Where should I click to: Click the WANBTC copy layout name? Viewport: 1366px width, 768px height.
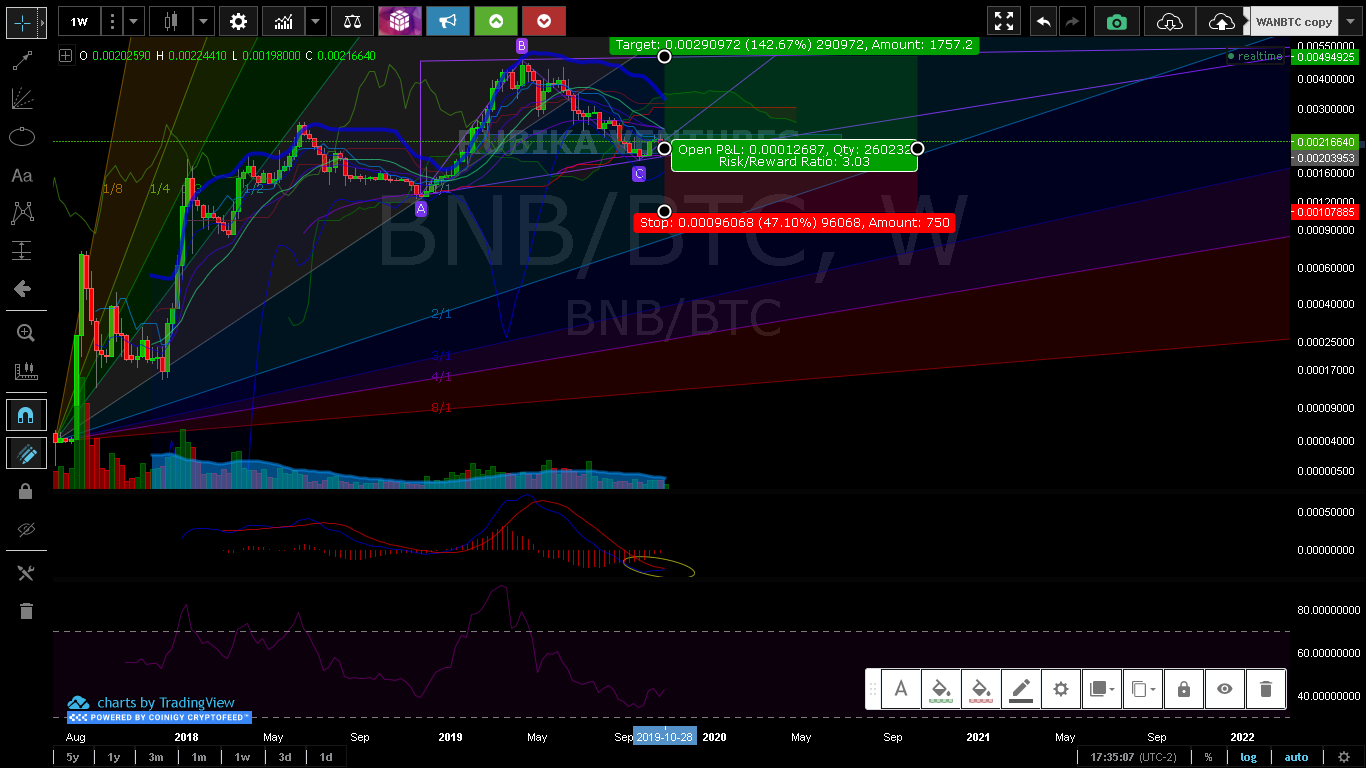click(x=1294, y=21)
